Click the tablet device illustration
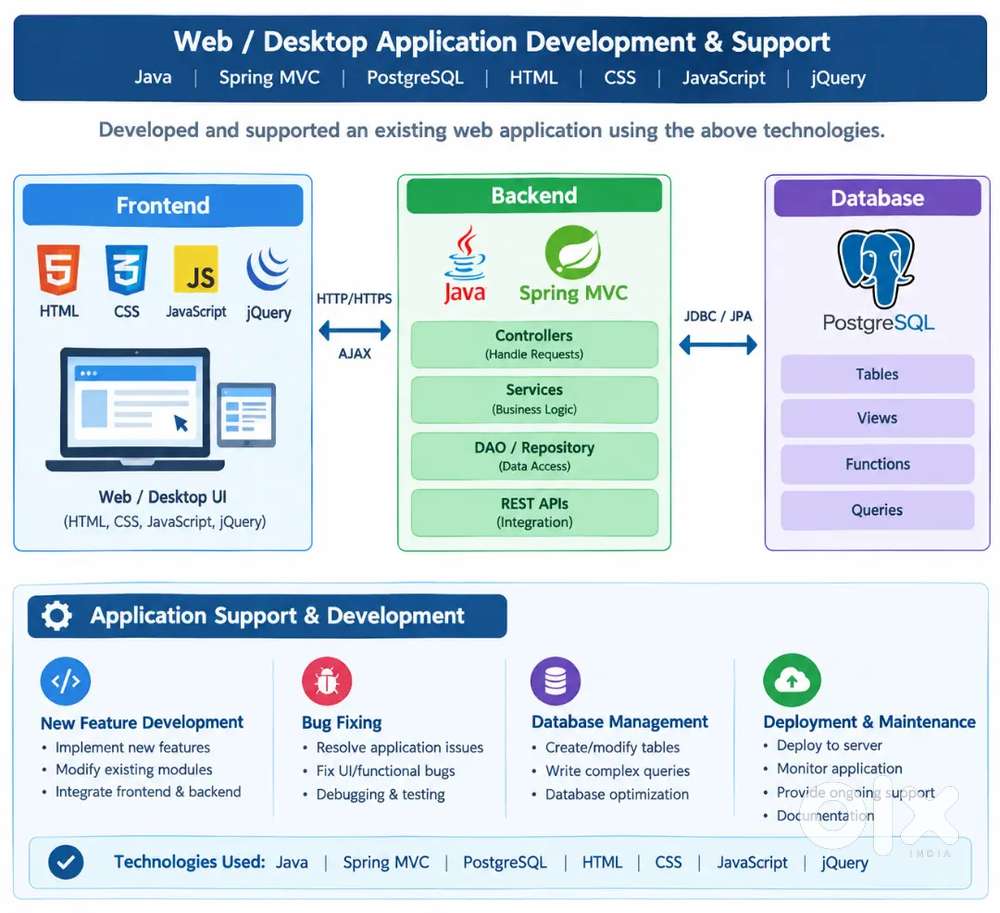Image resolution: width=1000 pixels, height=913 pixels. tap(246, 415)
